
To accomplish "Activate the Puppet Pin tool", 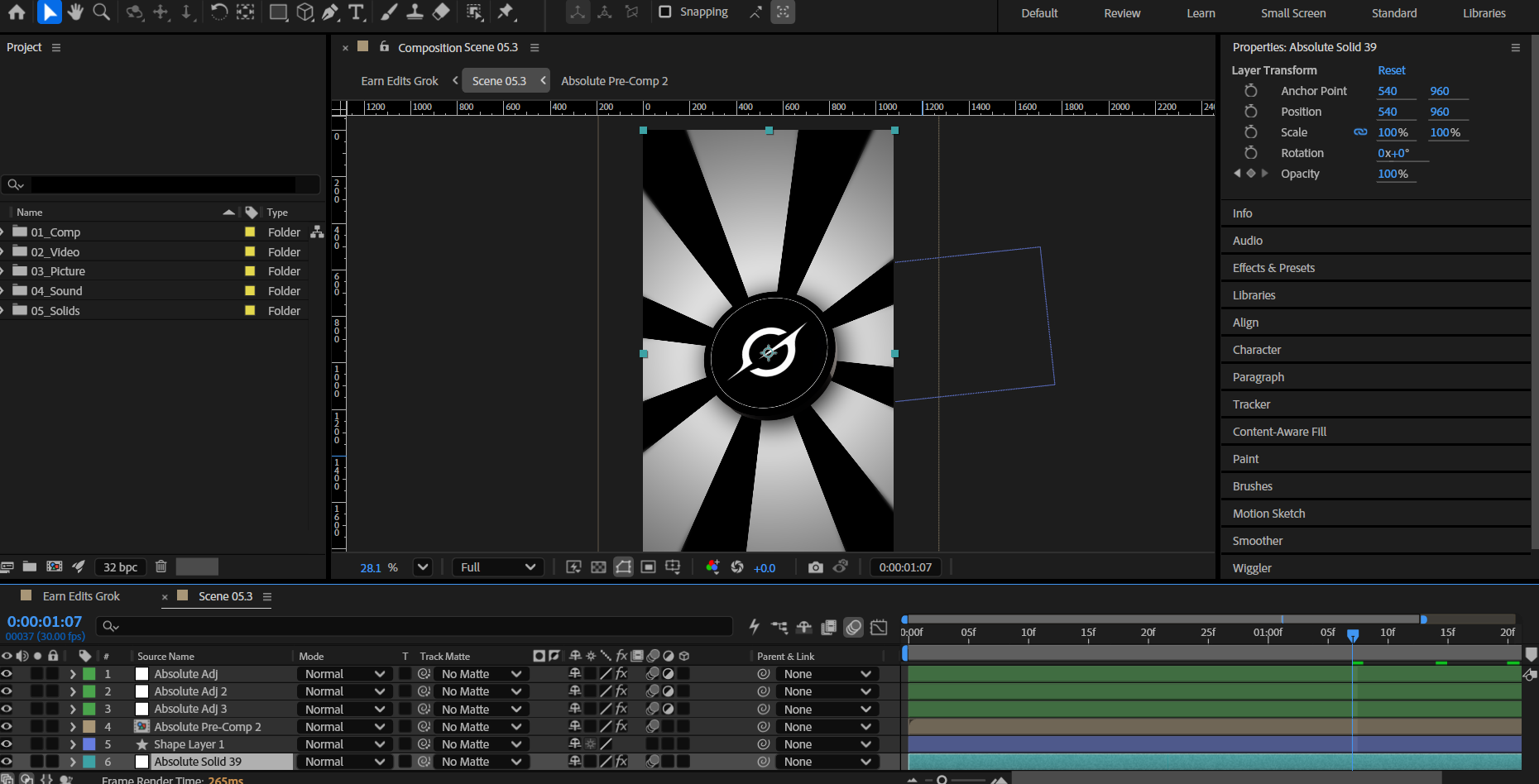I will tap(506, 12).
